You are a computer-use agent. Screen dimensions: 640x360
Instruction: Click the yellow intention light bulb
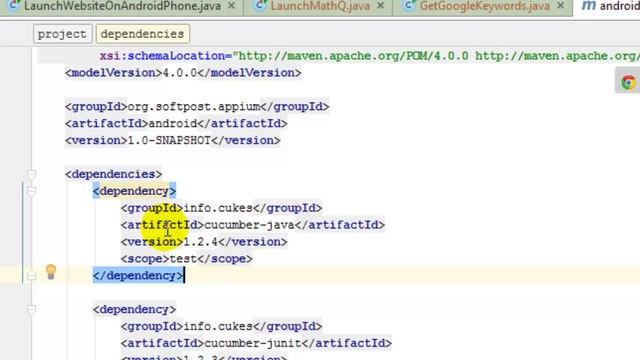[x=51, y=272]
